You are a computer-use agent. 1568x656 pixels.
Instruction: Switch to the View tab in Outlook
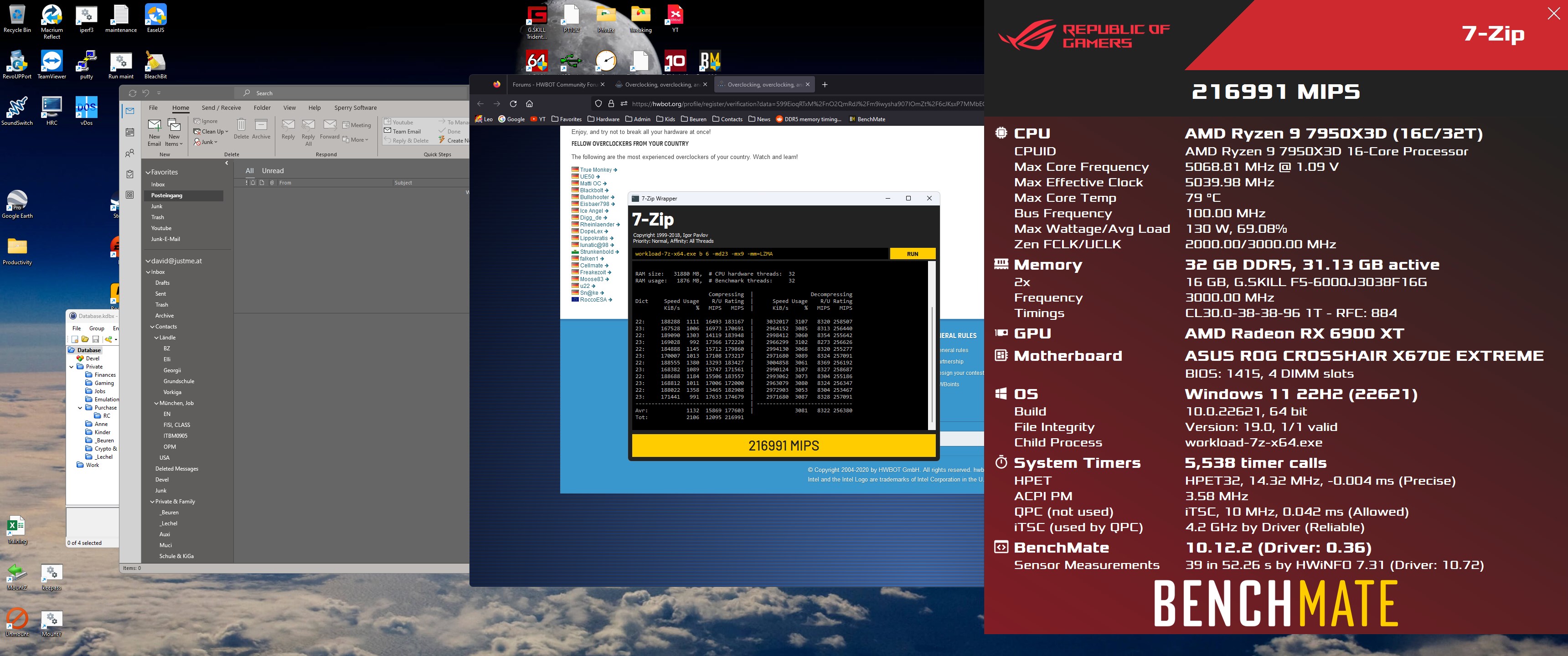point(290,108)
